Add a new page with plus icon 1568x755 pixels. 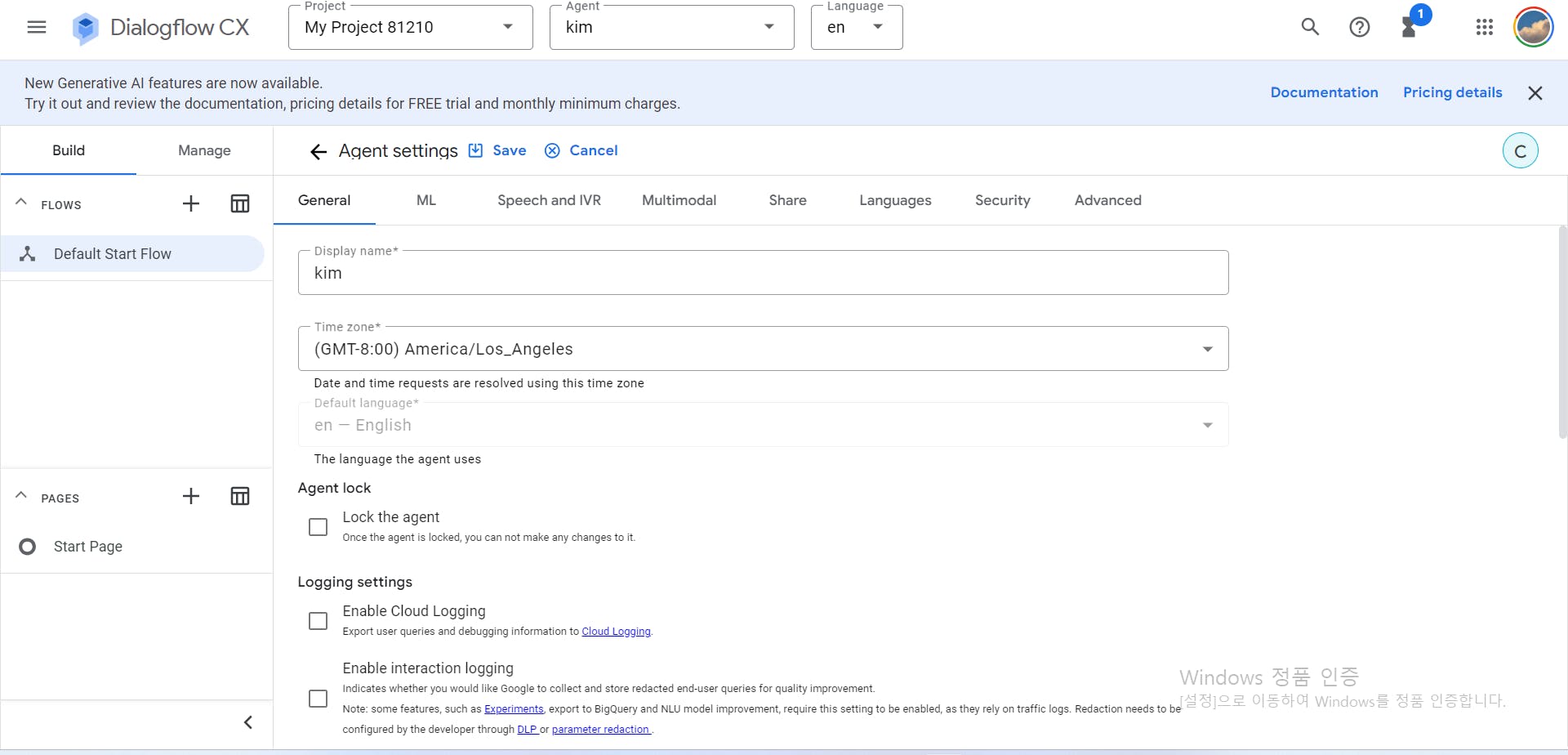click(x=191, y=496)
